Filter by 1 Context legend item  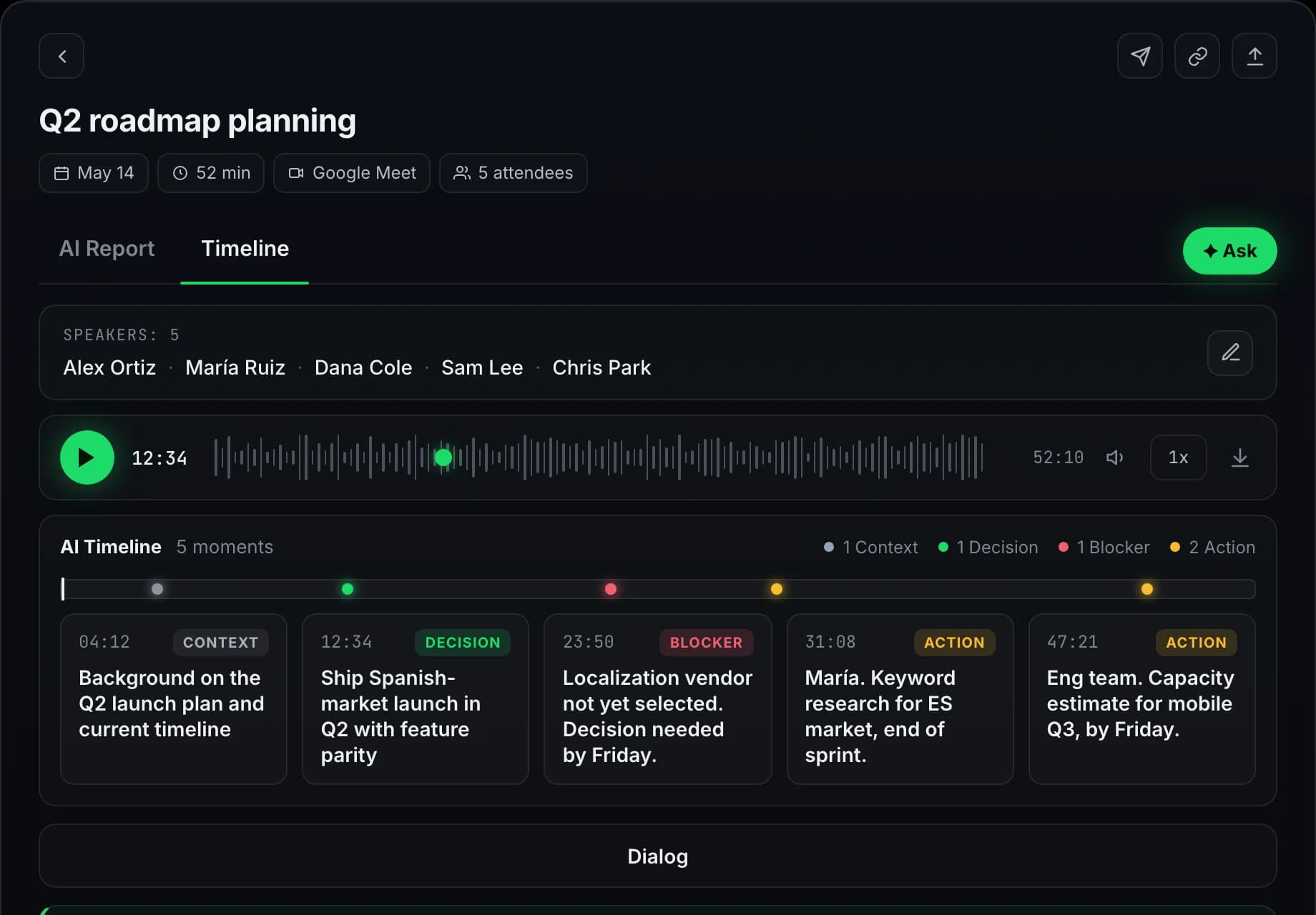coord(870,548)
